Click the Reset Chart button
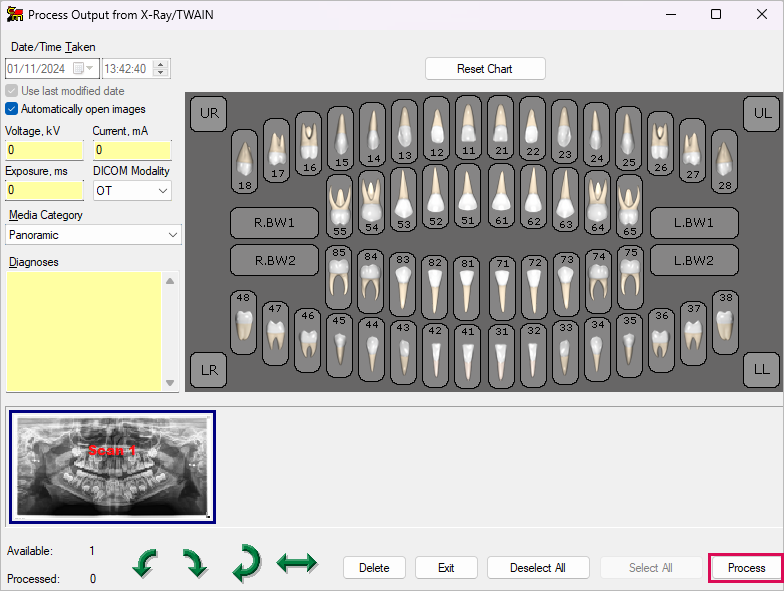Screen dimensions: 784x591 coord(485,69)
